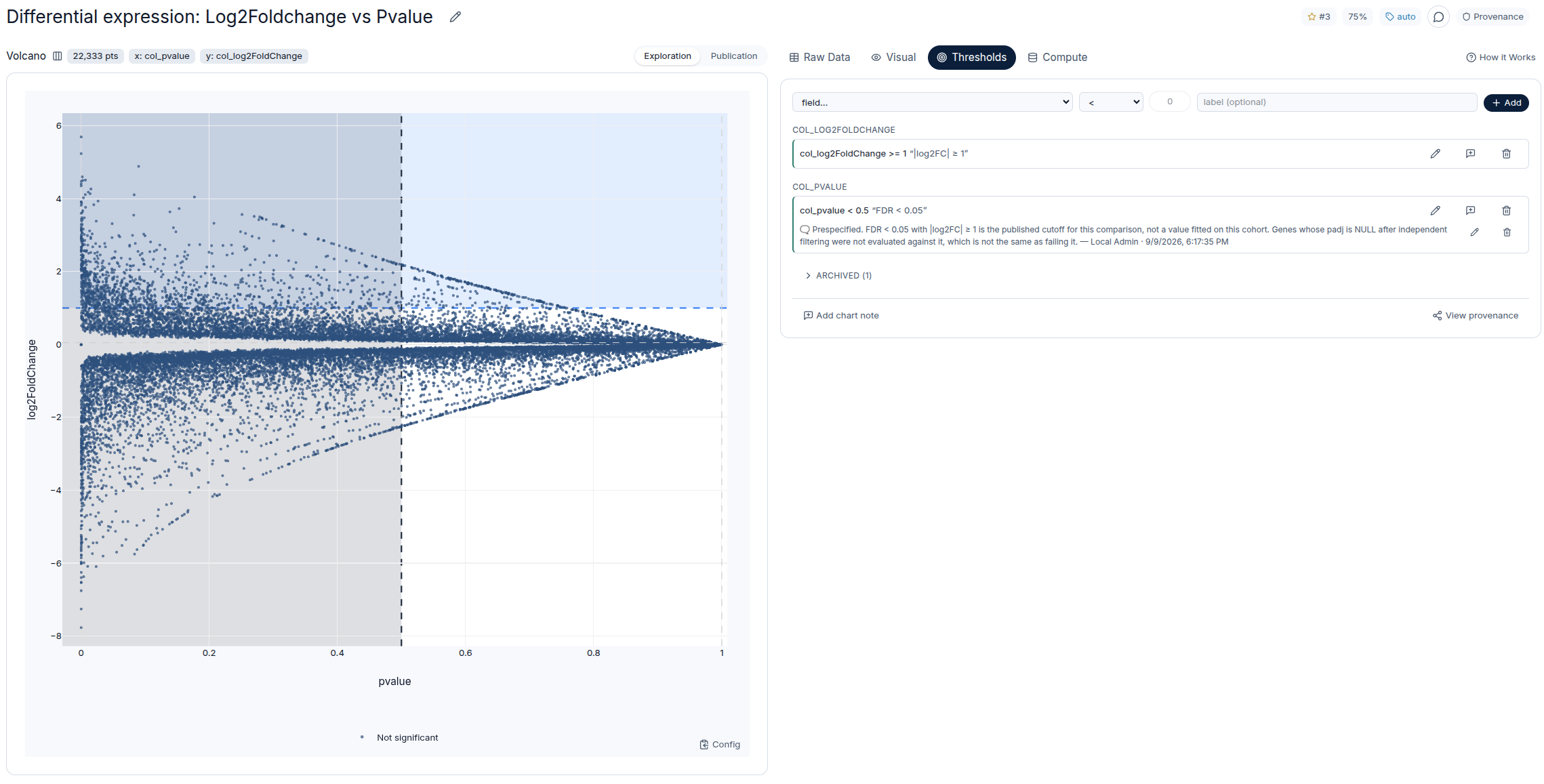Open the Visual tab

(x=894, y=58)
